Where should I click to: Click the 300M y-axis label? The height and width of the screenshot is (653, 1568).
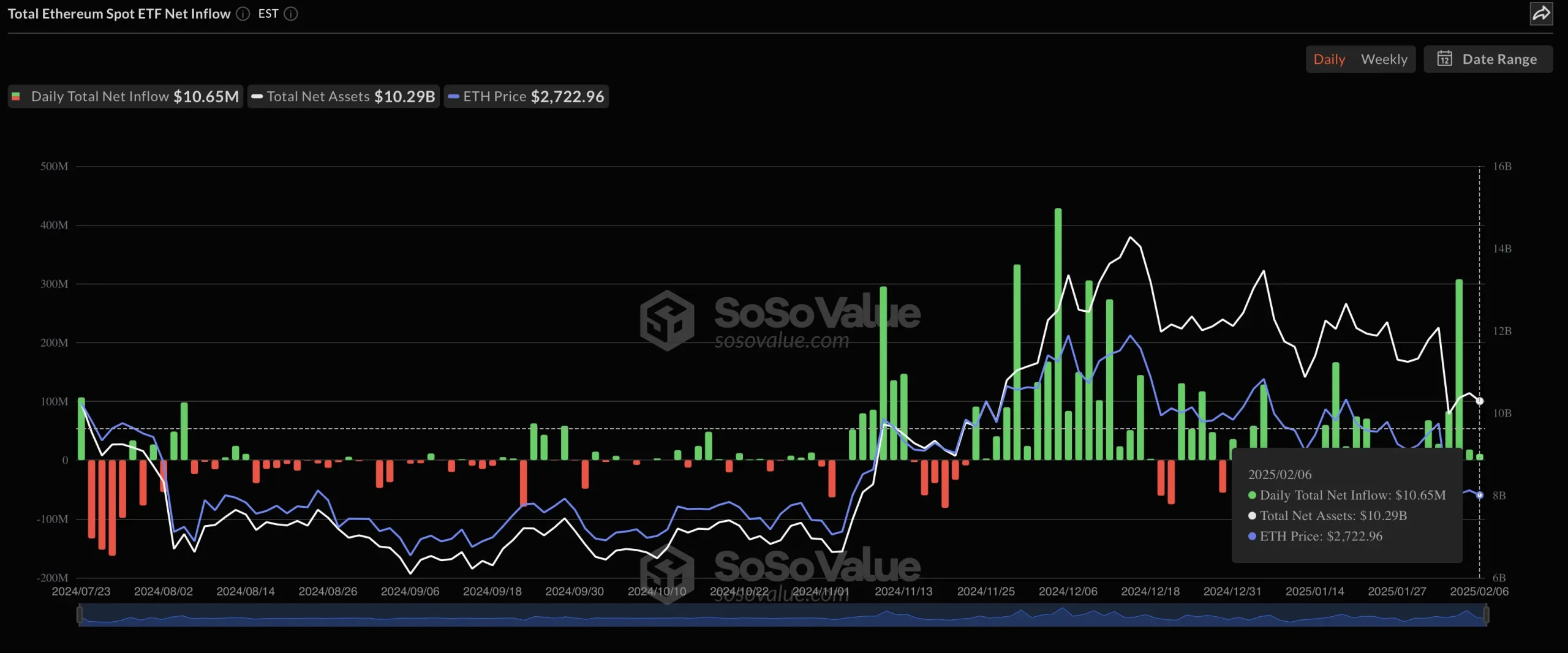pyautogui.click(x=55, y=284)
